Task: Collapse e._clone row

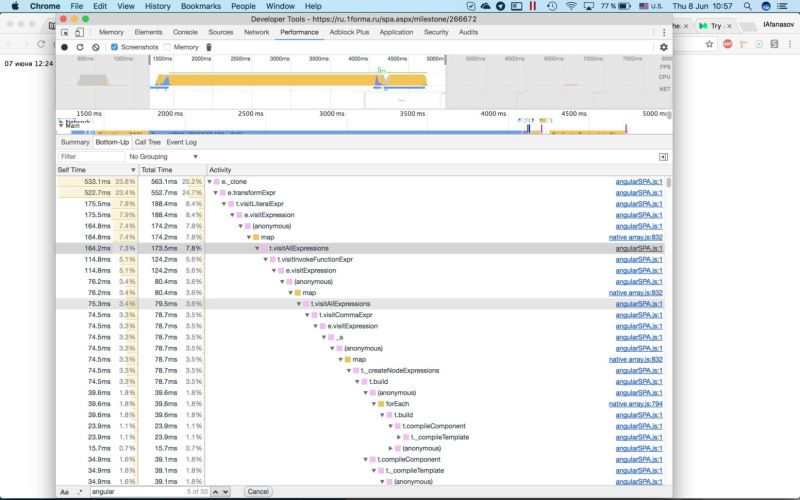Action: (209, 182)
